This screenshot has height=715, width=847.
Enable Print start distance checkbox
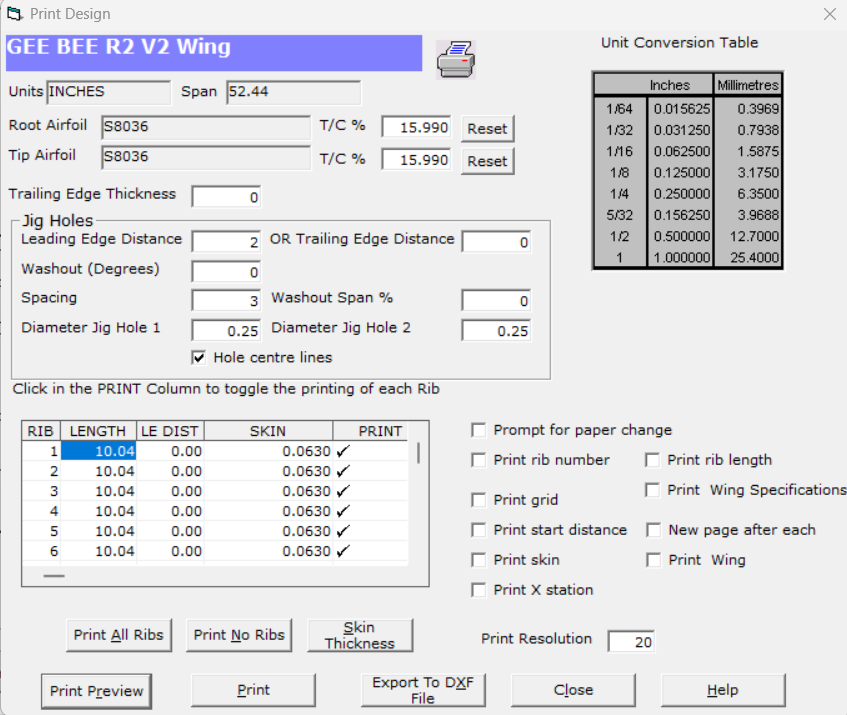[478, 530]
